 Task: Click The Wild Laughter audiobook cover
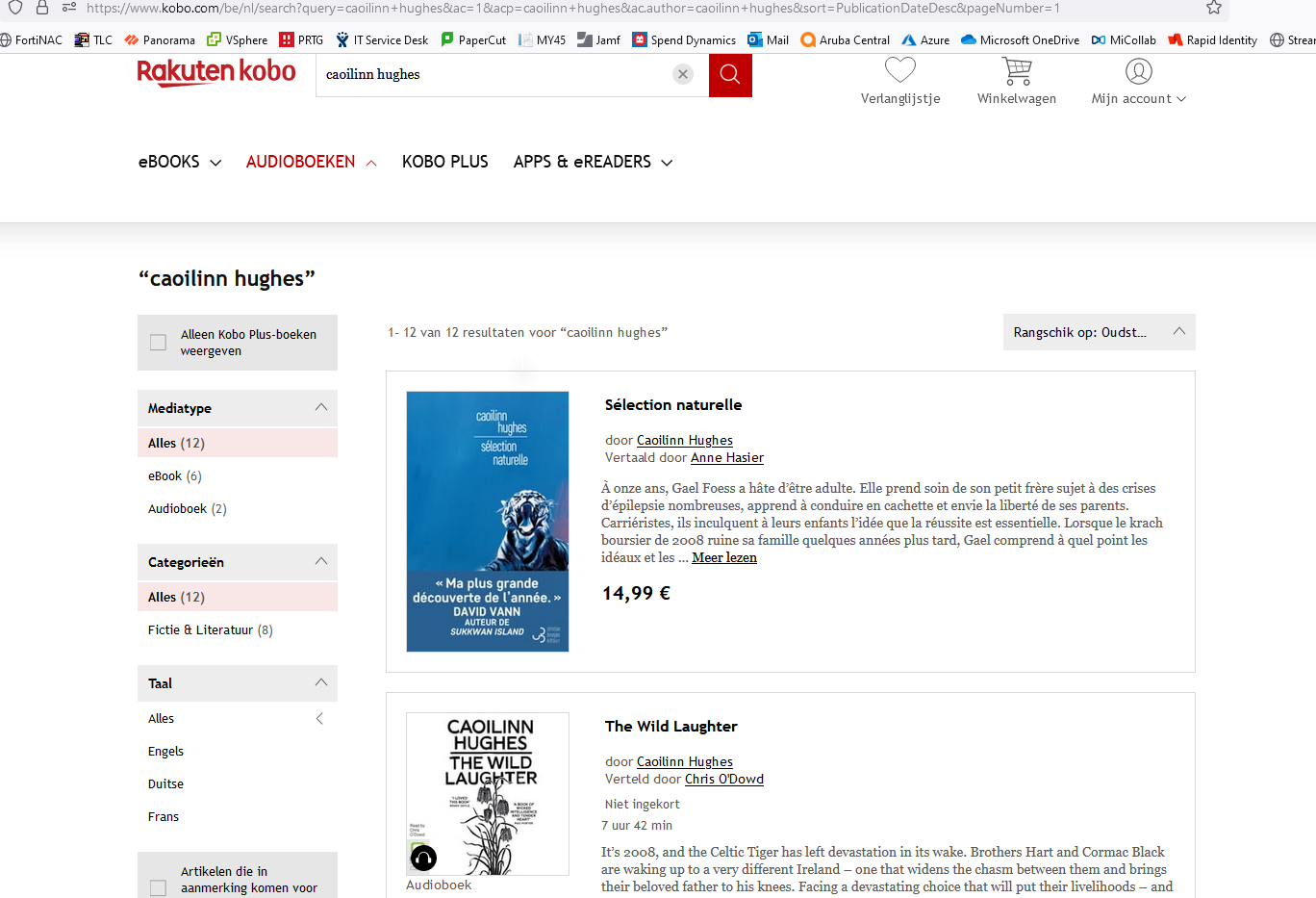click(x=488, y=794)
